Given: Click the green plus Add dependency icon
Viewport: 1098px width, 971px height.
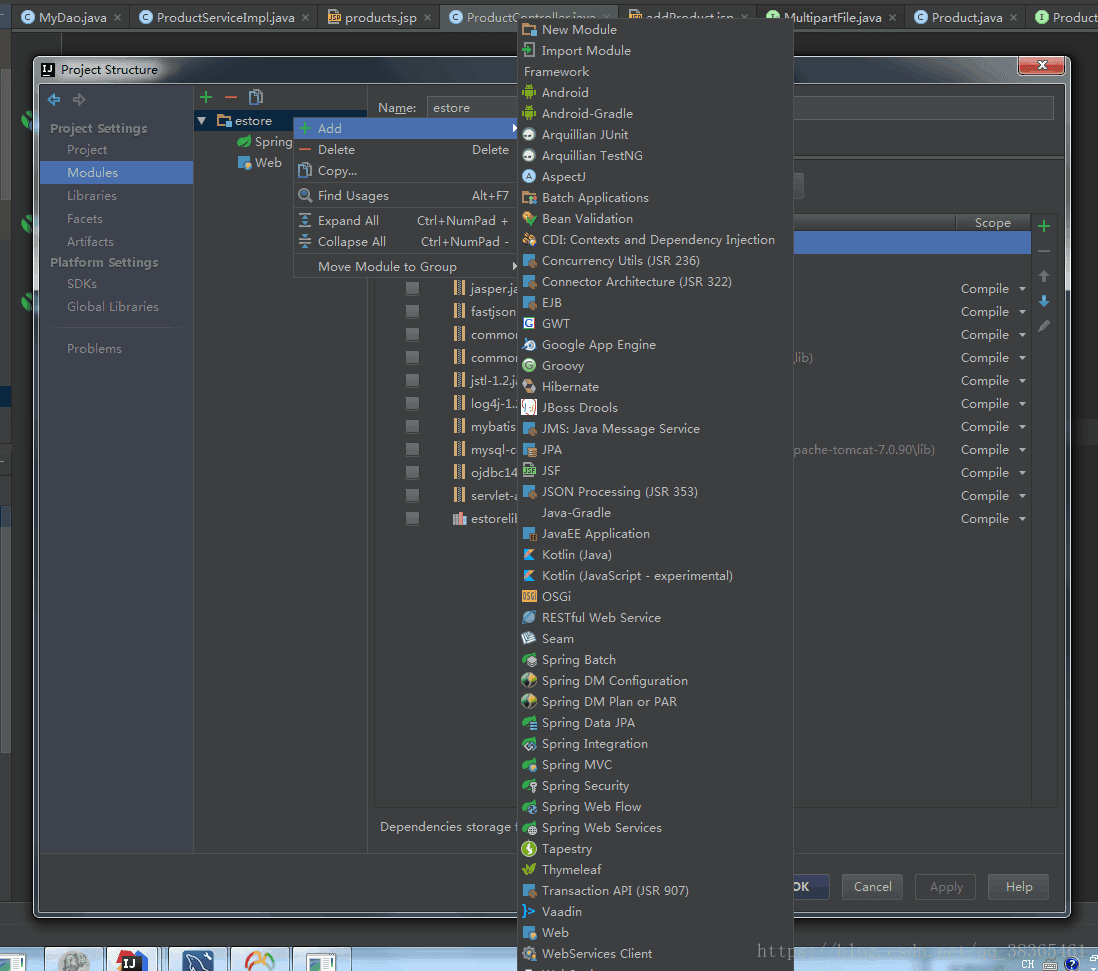Looking at the screenshot, I should (x=1044, y=225).
